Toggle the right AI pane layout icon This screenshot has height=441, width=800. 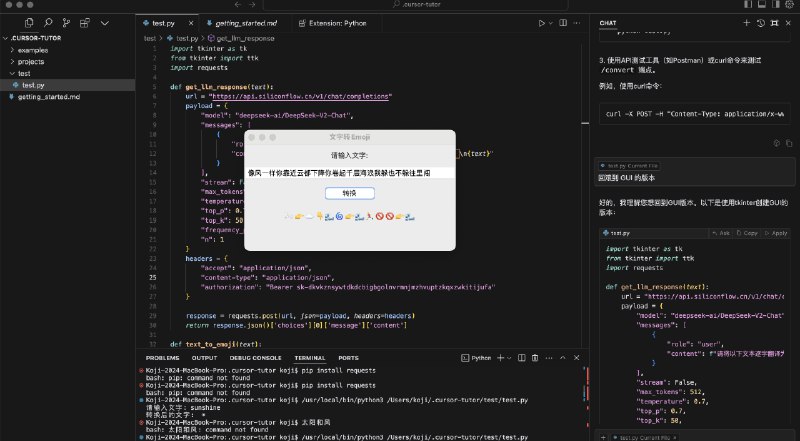(x=776, y=4)
